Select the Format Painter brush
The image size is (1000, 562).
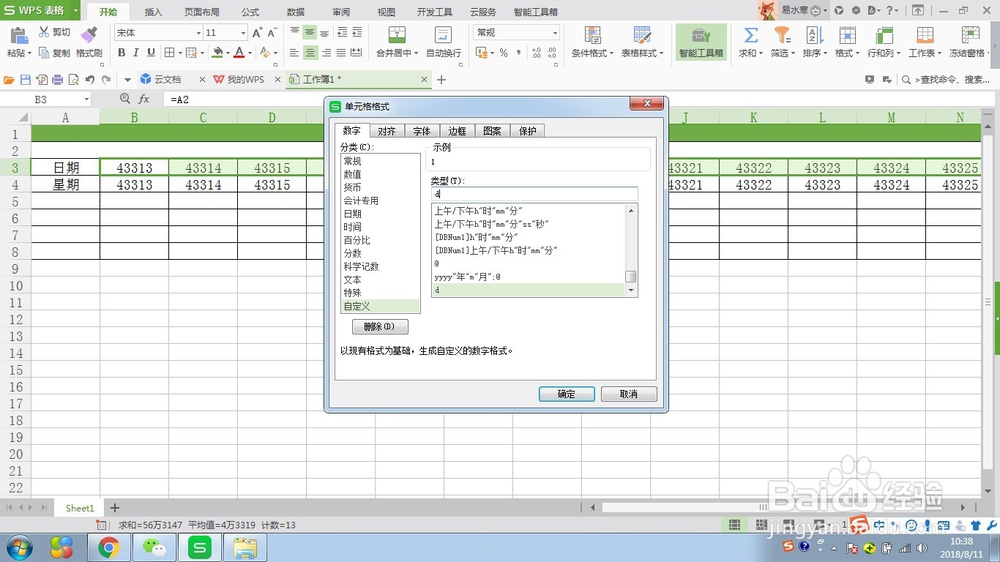coord(89,35)
